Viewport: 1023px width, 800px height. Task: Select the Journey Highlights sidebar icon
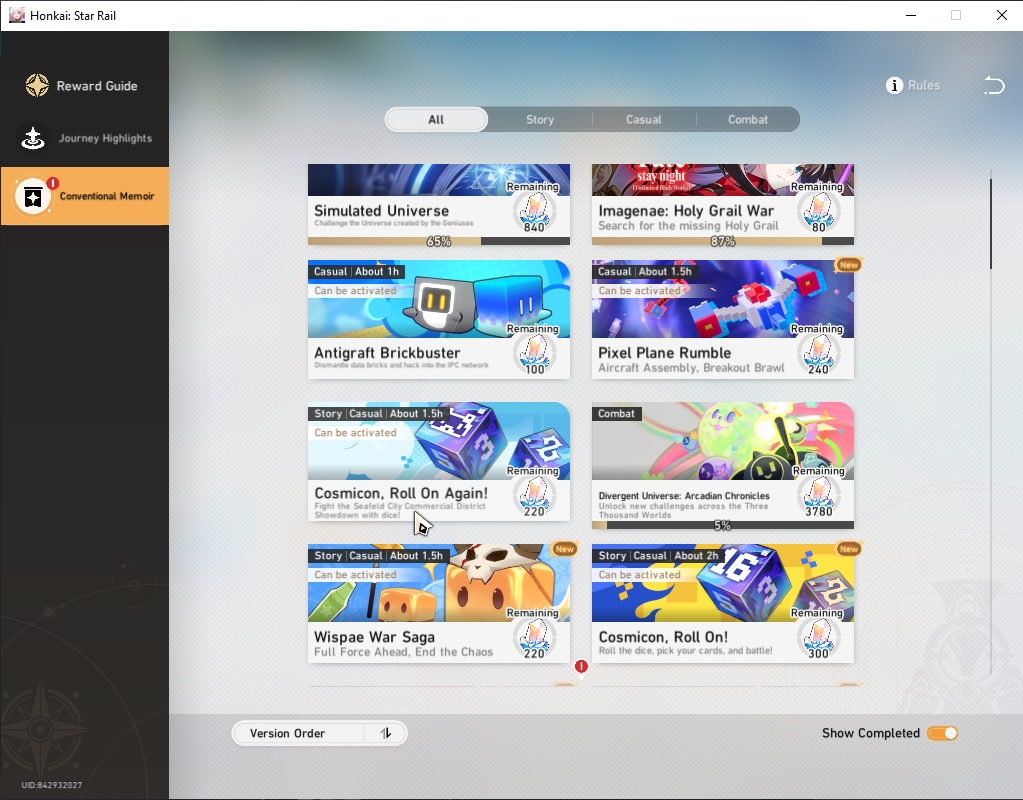33,138
